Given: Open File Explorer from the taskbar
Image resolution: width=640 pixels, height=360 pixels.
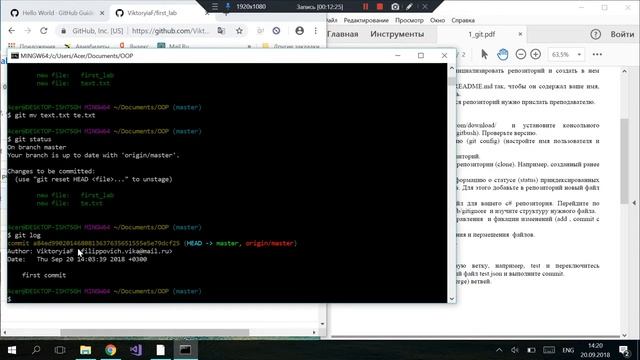Looking at the screenshot, I should coord(85,350).
